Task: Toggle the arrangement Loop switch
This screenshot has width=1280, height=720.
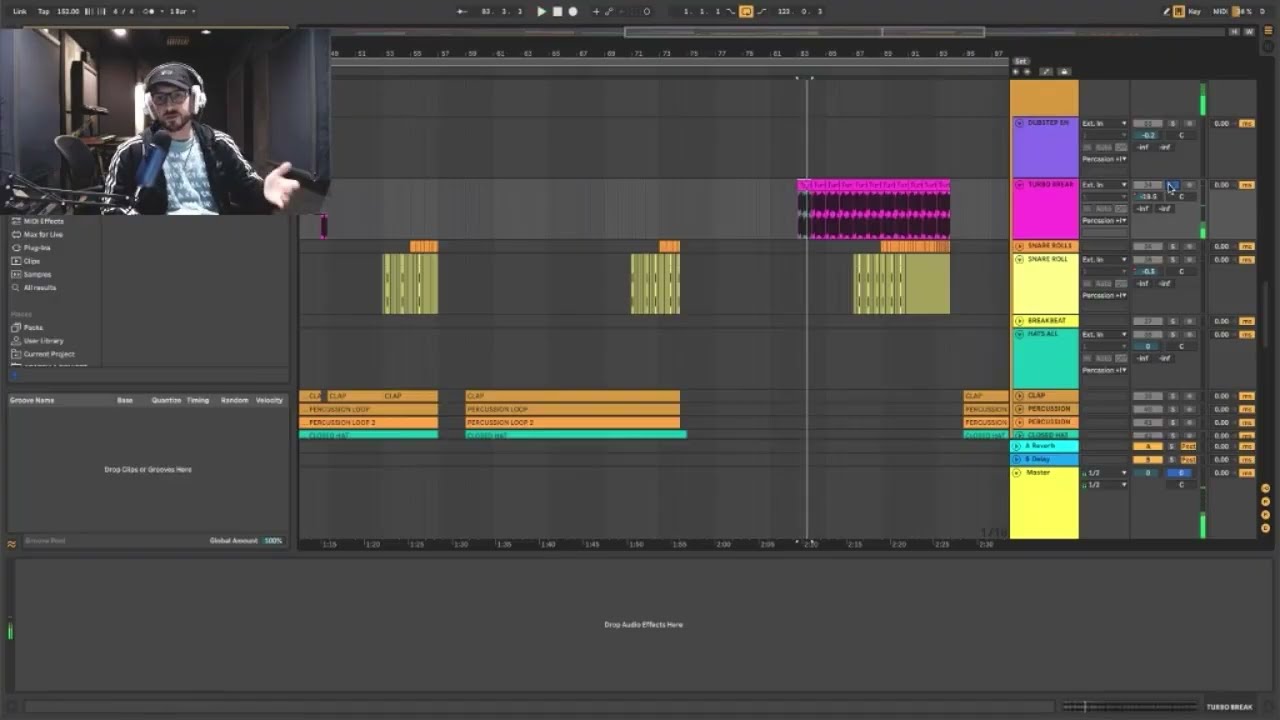Action: coord(746,11)
